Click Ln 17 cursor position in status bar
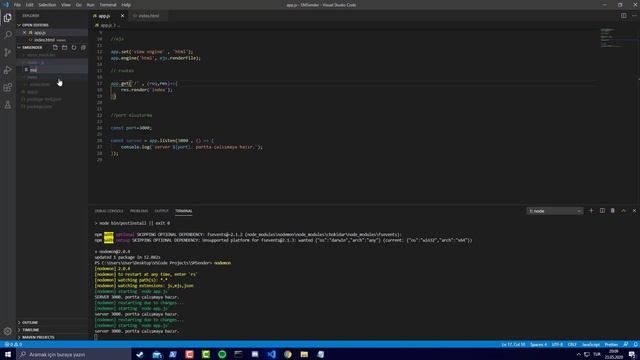The height and width of the screenshot is (360, 640). click(x=513, y=344)
